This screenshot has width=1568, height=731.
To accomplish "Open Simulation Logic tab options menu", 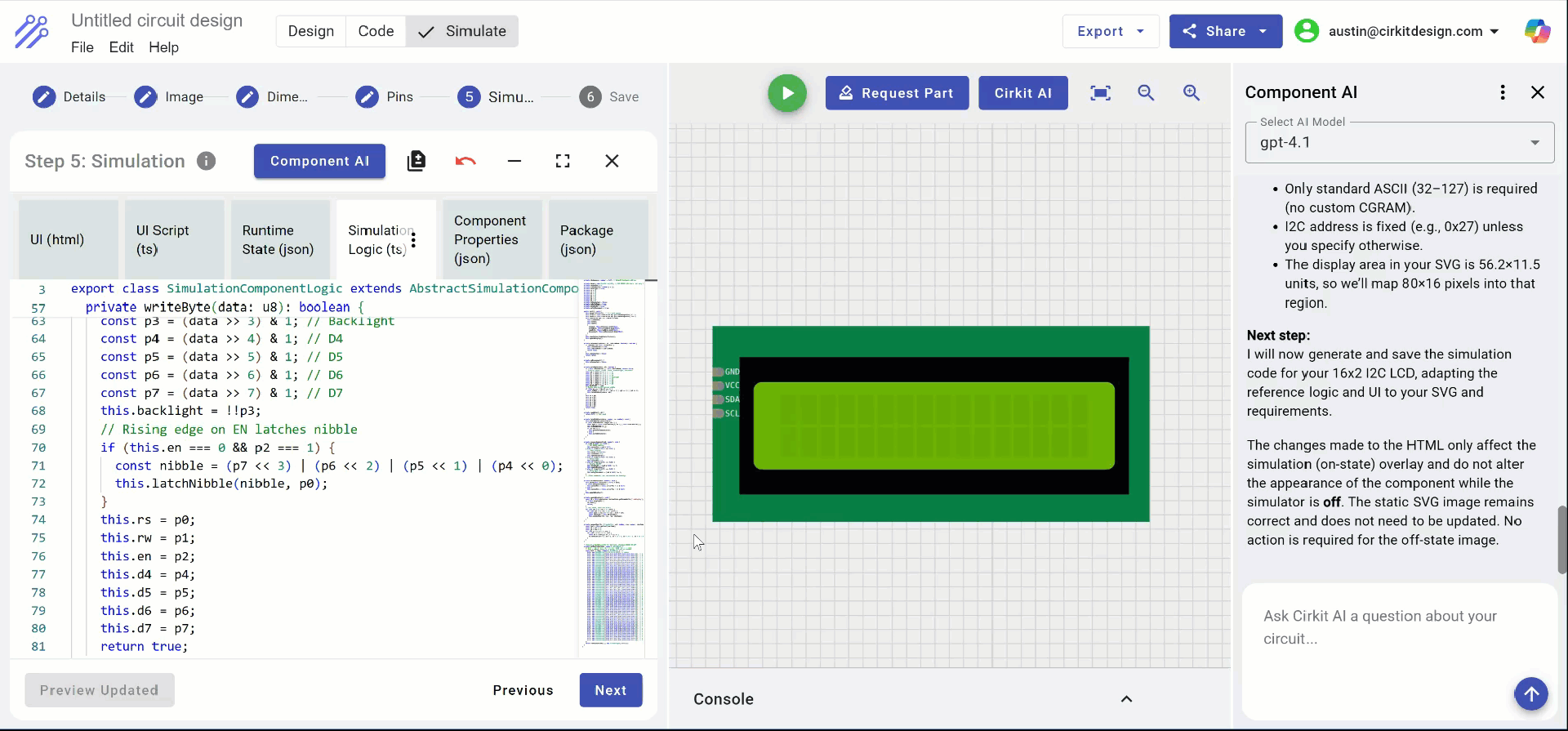I will (413, 239).
